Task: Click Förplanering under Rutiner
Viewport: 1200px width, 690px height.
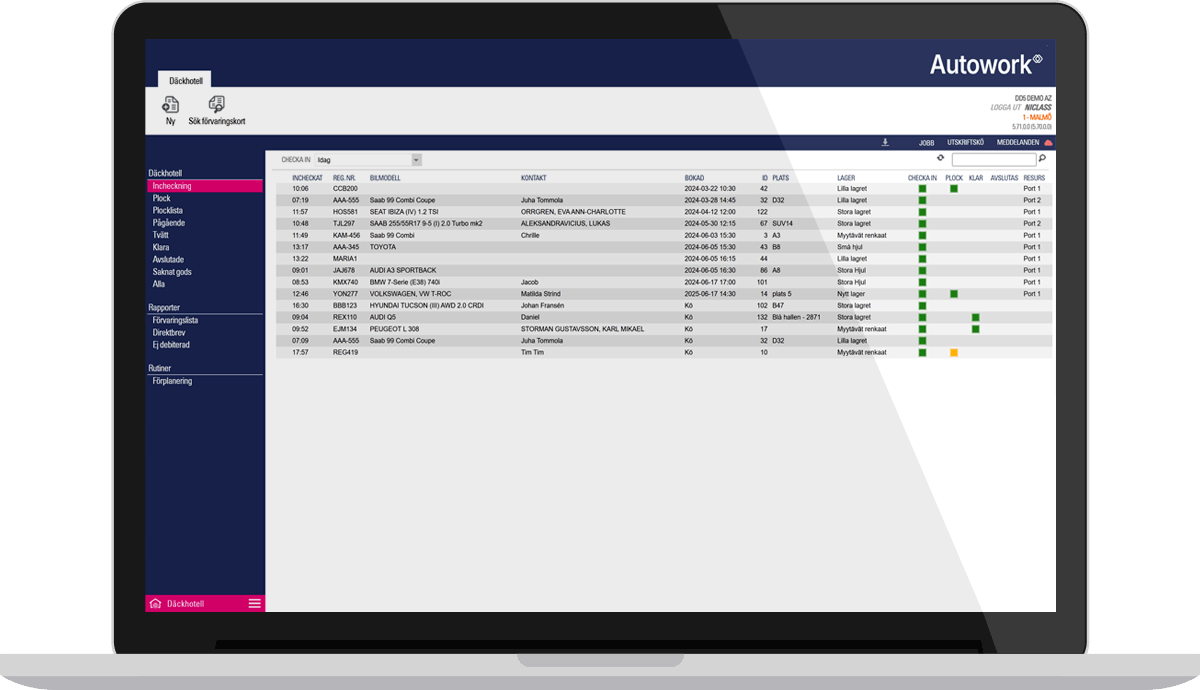Action: point(172,381)
